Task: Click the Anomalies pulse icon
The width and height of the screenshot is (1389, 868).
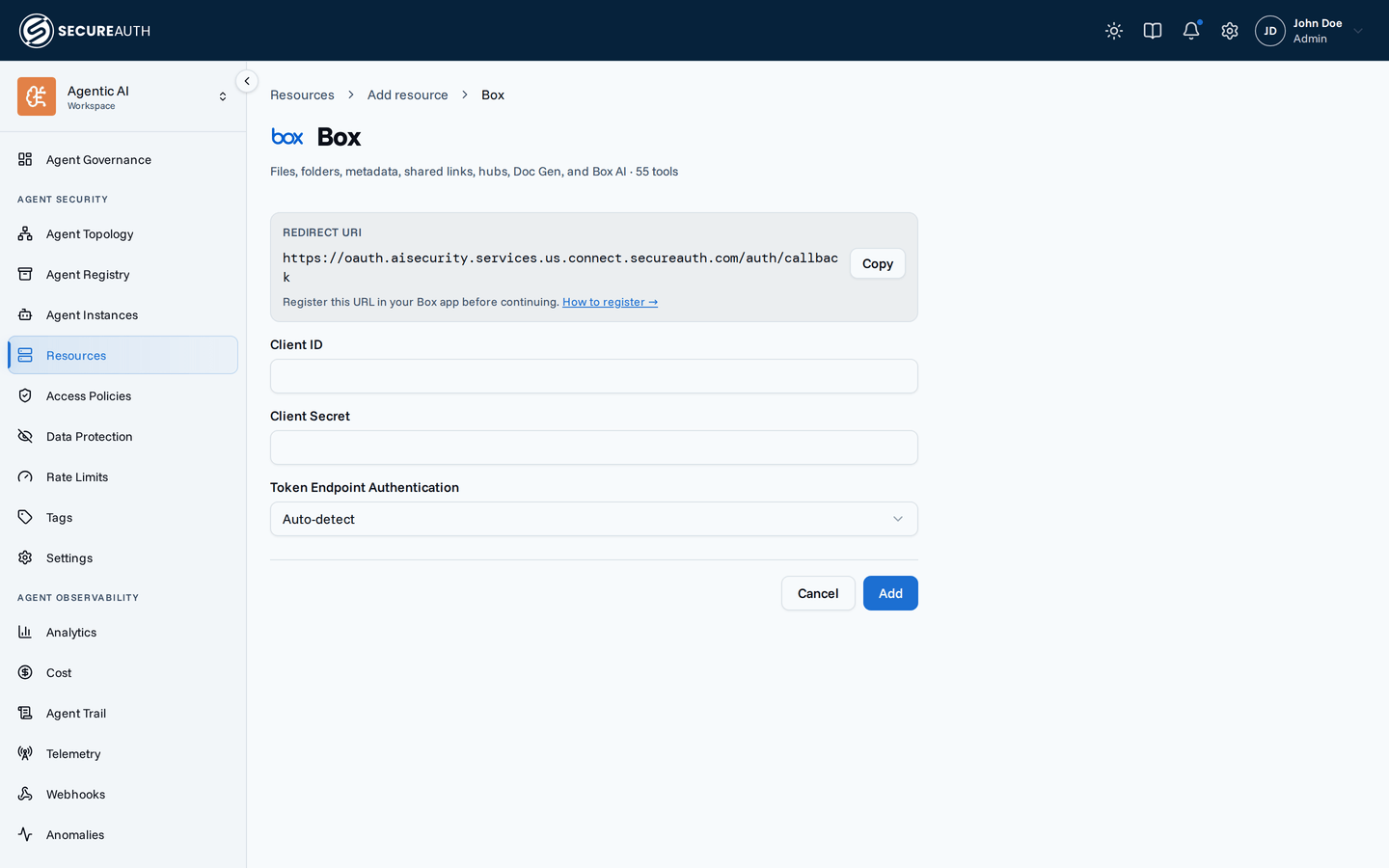Action: tap(25, 834)
